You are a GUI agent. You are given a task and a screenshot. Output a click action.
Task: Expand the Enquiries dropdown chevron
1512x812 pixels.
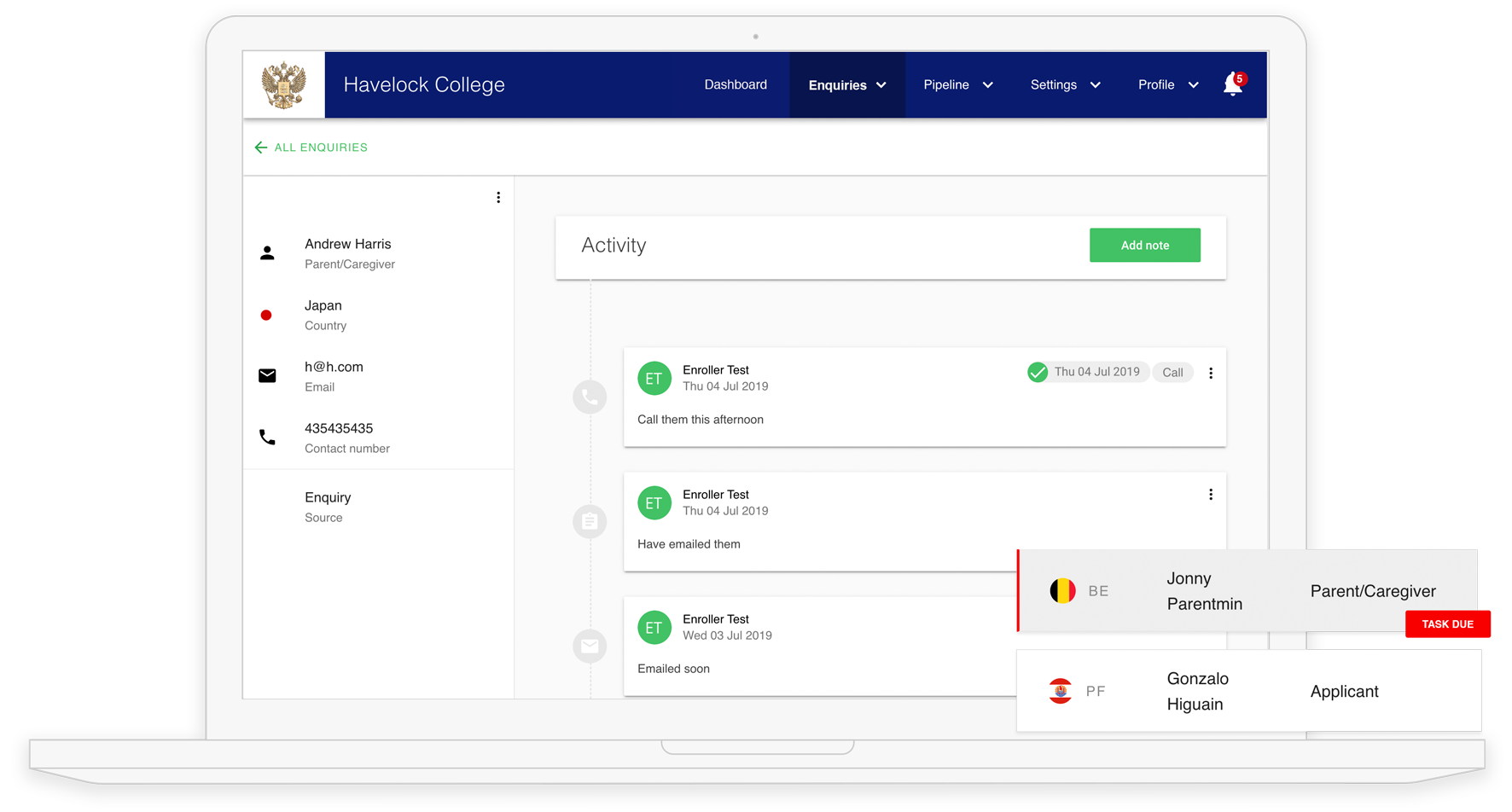click(881, 85)
